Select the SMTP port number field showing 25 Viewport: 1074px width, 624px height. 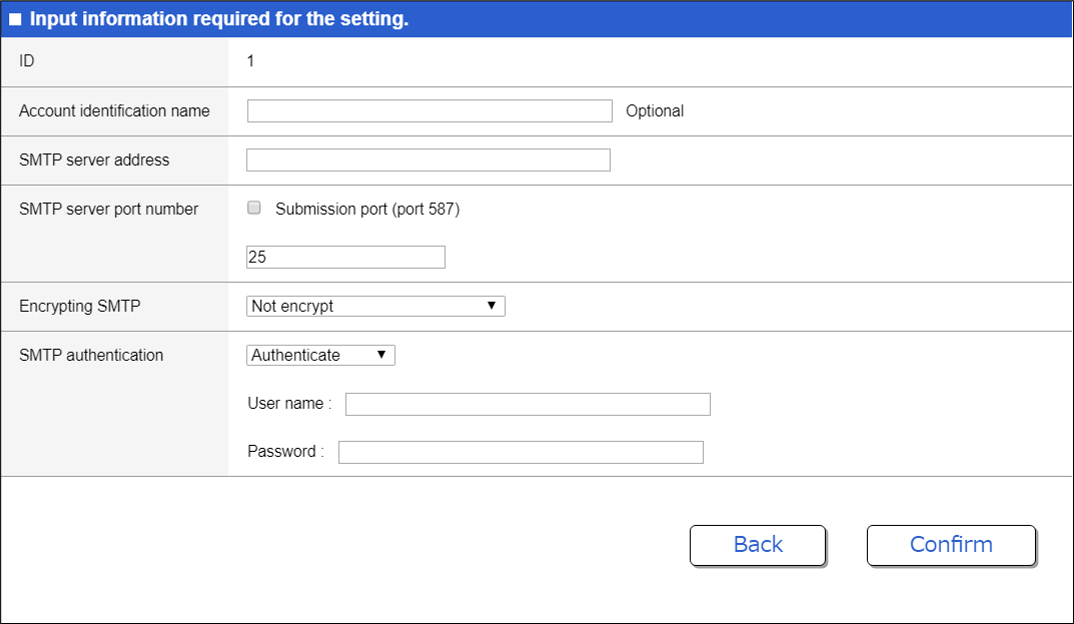pyautogui.click(x=345, y=256)
